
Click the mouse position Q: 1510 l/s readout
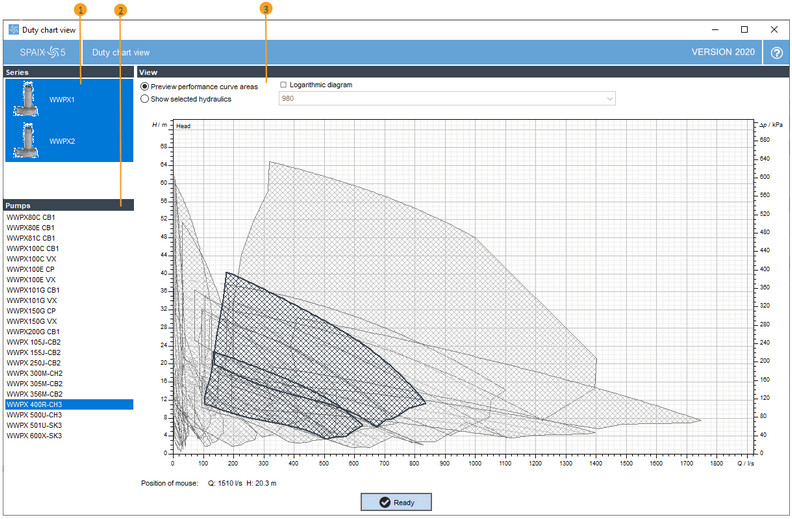[x=225, y=484]
